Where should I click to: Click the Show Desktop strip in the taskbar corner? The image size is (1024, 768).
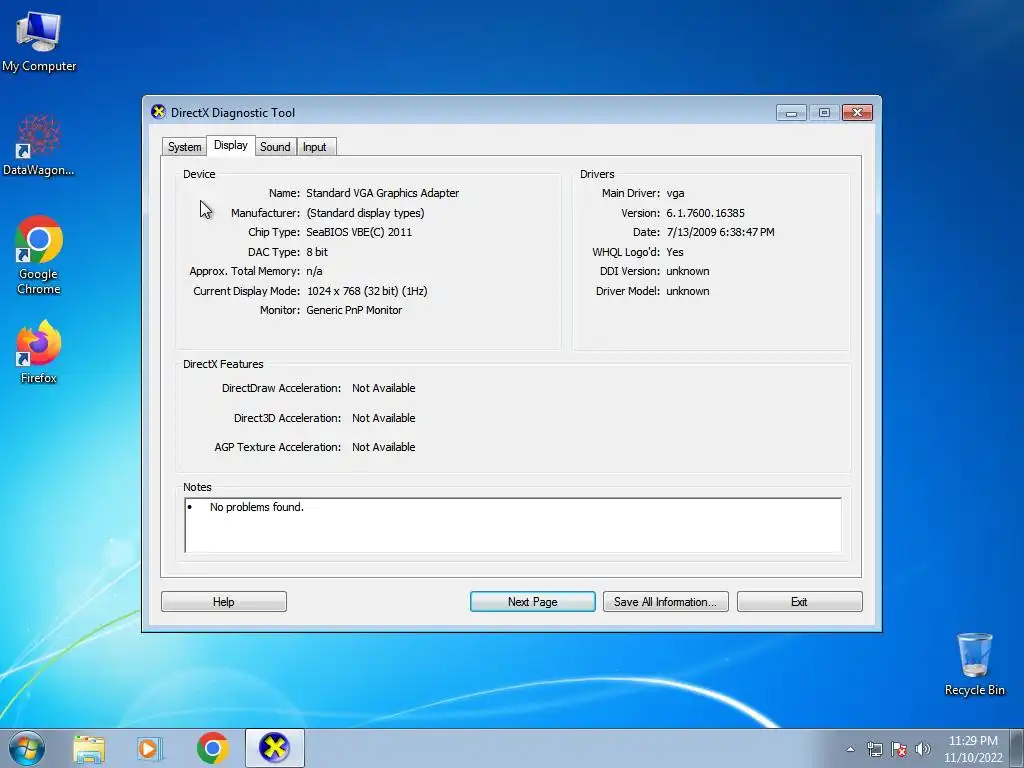(1017, 748)
